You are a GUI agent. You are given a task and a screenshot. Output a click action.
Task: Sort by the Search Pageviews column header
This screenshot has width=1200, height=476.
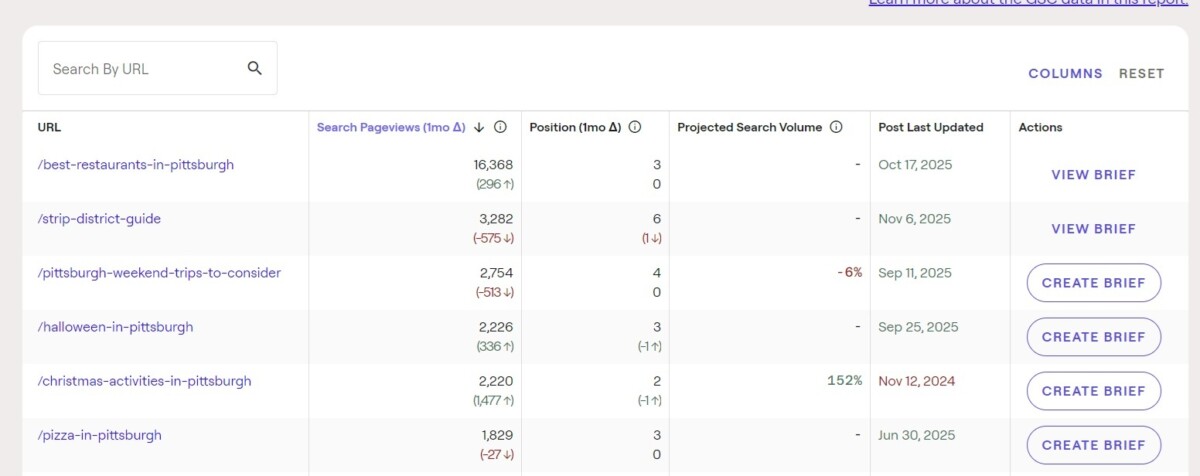click(x=391, y=127)
